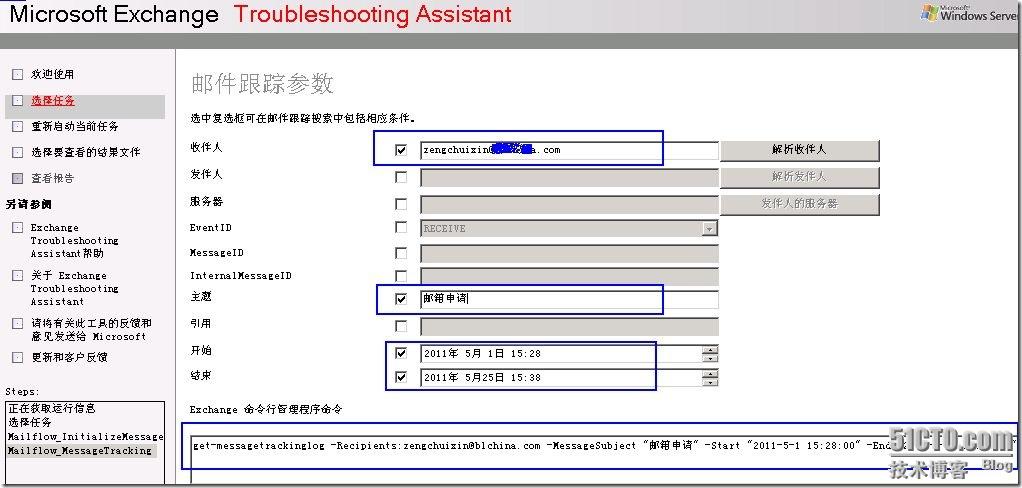Click the icon beside 欢迎使用
Image resolution: width=1022 pixels, height=488 pixels.
pyautogui.click(x=17, y=74)
